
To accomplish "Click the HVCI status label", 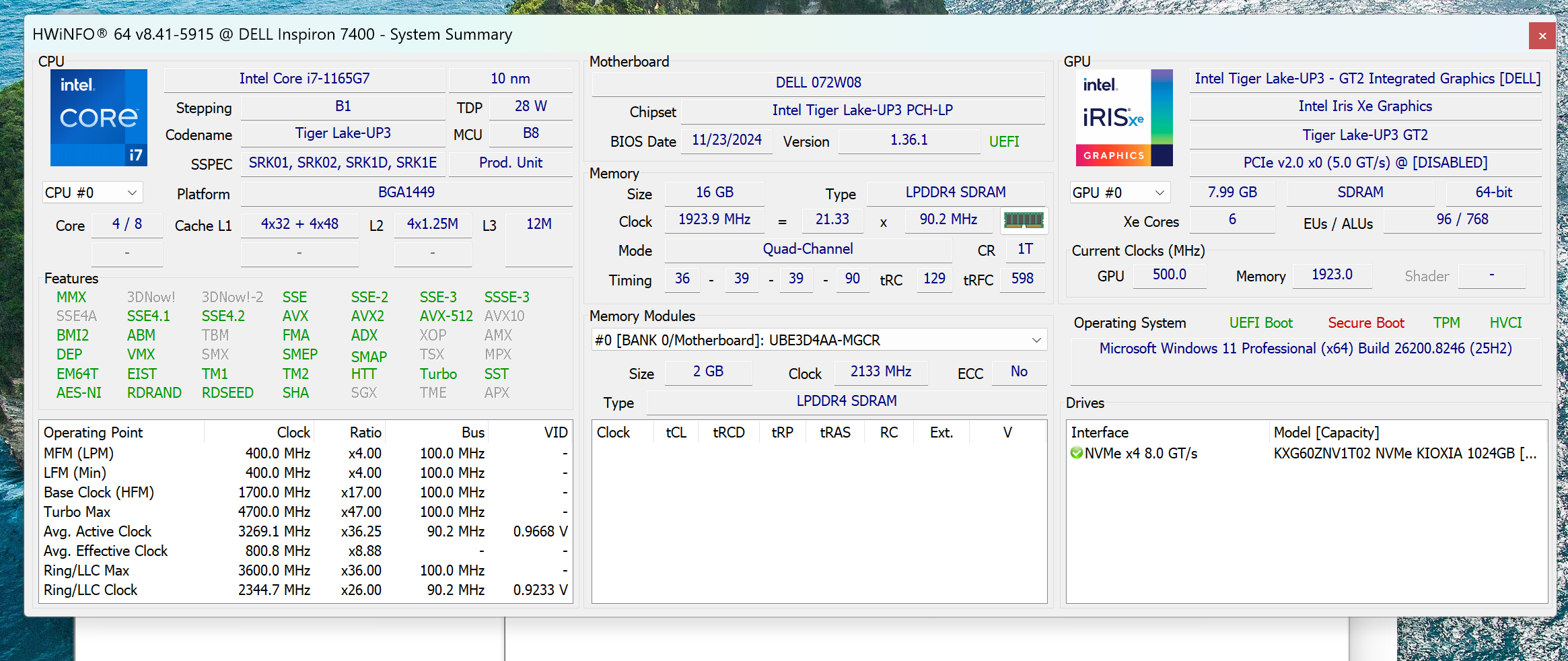I will (x=1506, y=323).
